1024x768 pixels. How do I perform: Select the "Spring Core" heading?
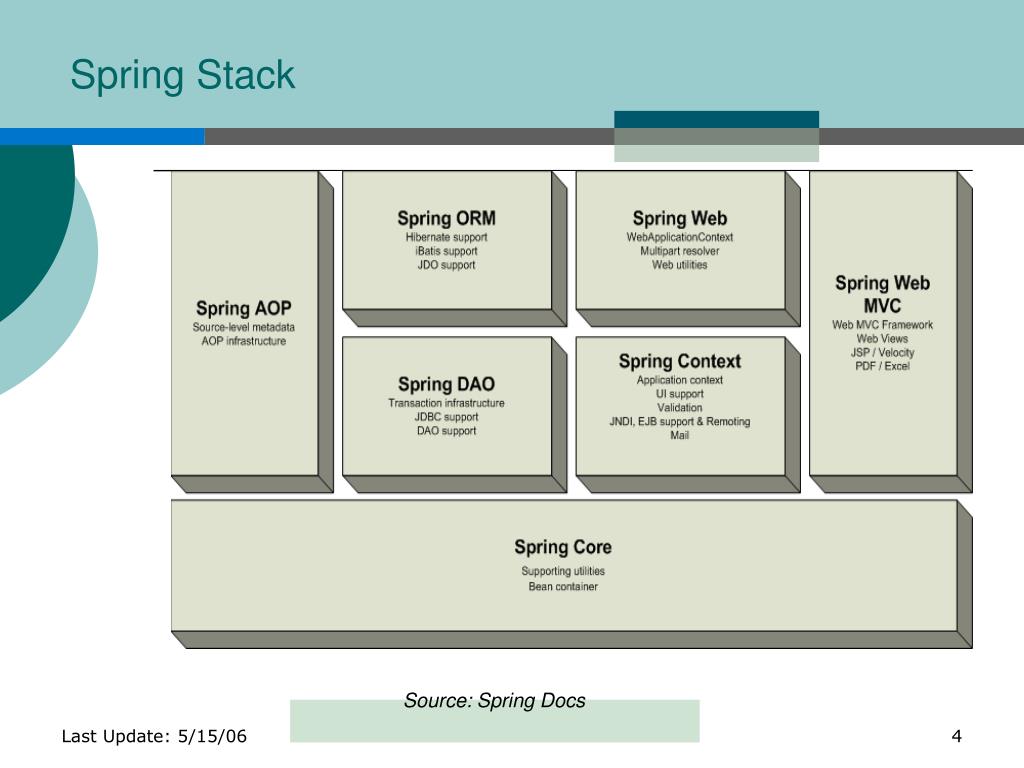(563, 547)
